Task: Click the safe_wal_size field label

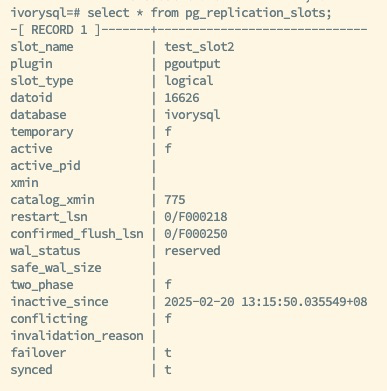Action: (x=56, y=268)
